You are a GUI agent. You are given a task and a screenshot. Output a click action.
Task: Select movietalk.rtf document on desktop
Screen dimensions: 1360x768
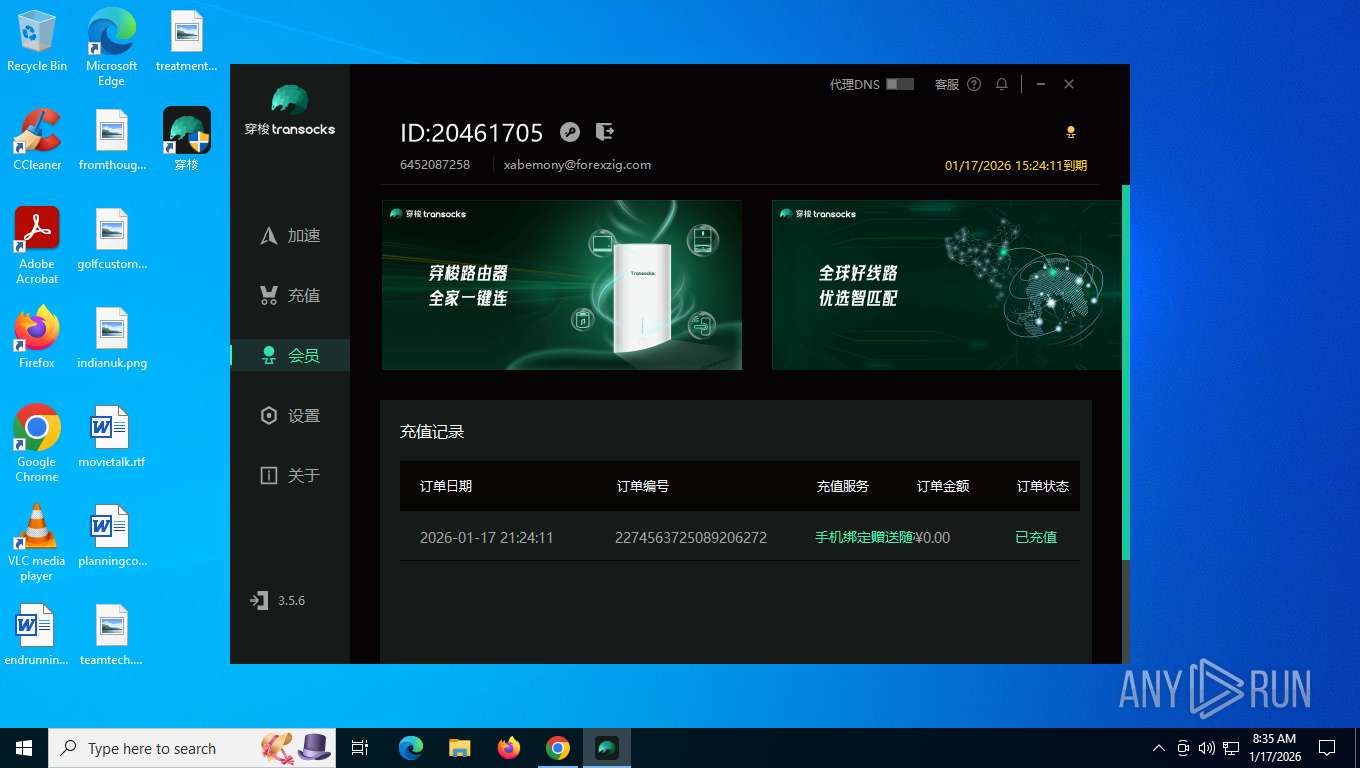click(112, 437)
